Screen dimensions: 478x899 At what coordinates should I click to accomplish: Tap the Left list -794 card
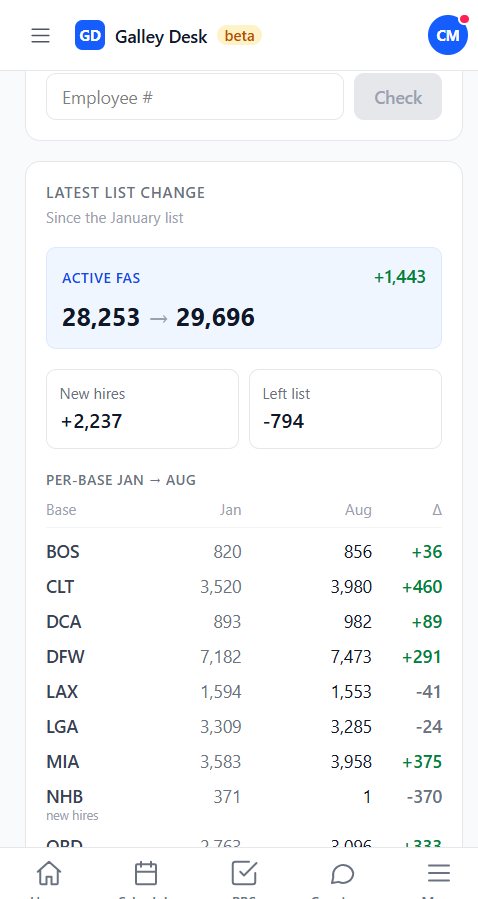click(346, 409)
